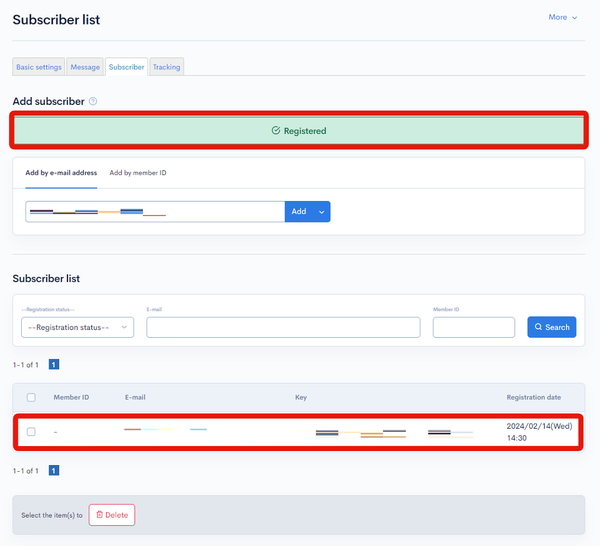600x546 pixels.
Task: Switch to Add by member ID
Action: (x=138, y=173)
